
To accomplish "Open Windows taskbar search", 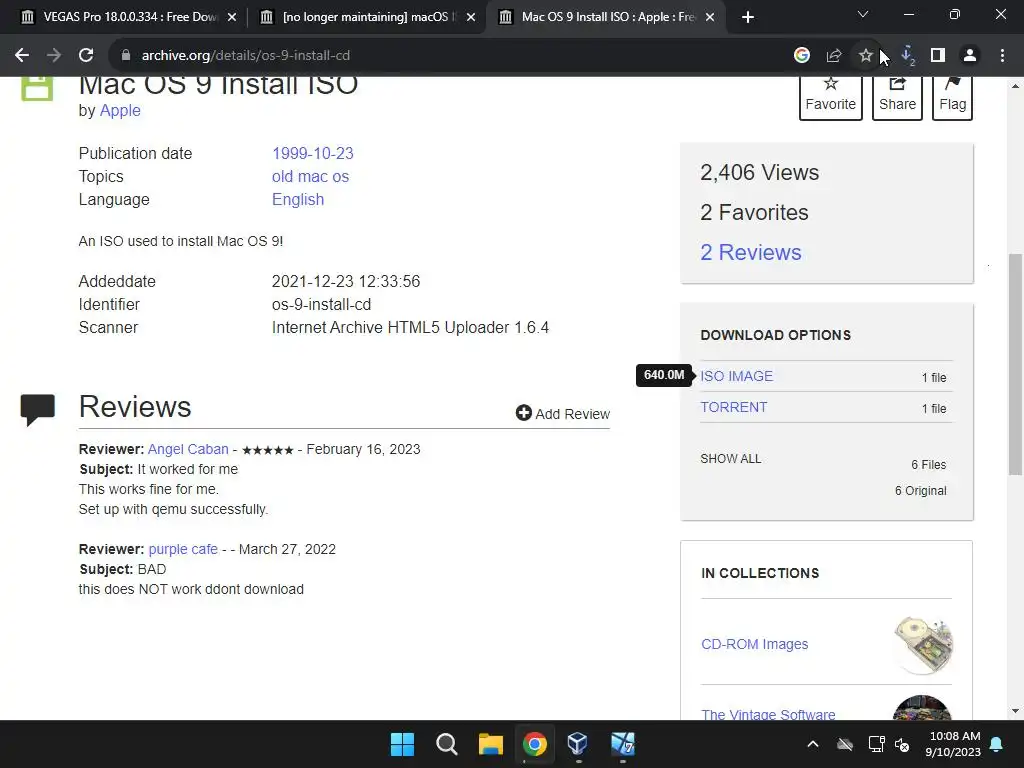I will pyautogui.click(x=447, y=744).
